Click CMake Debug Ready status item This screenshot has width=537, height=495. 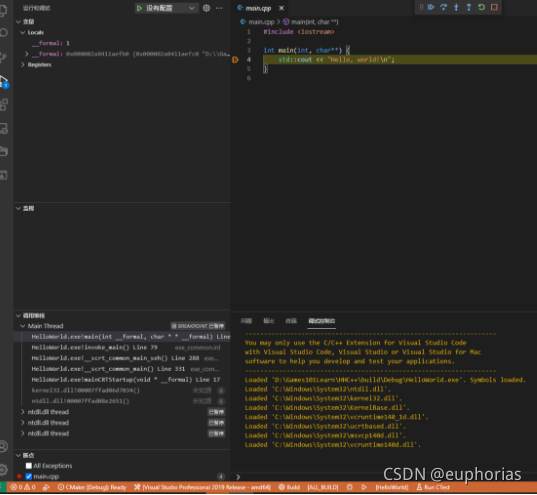92,487
